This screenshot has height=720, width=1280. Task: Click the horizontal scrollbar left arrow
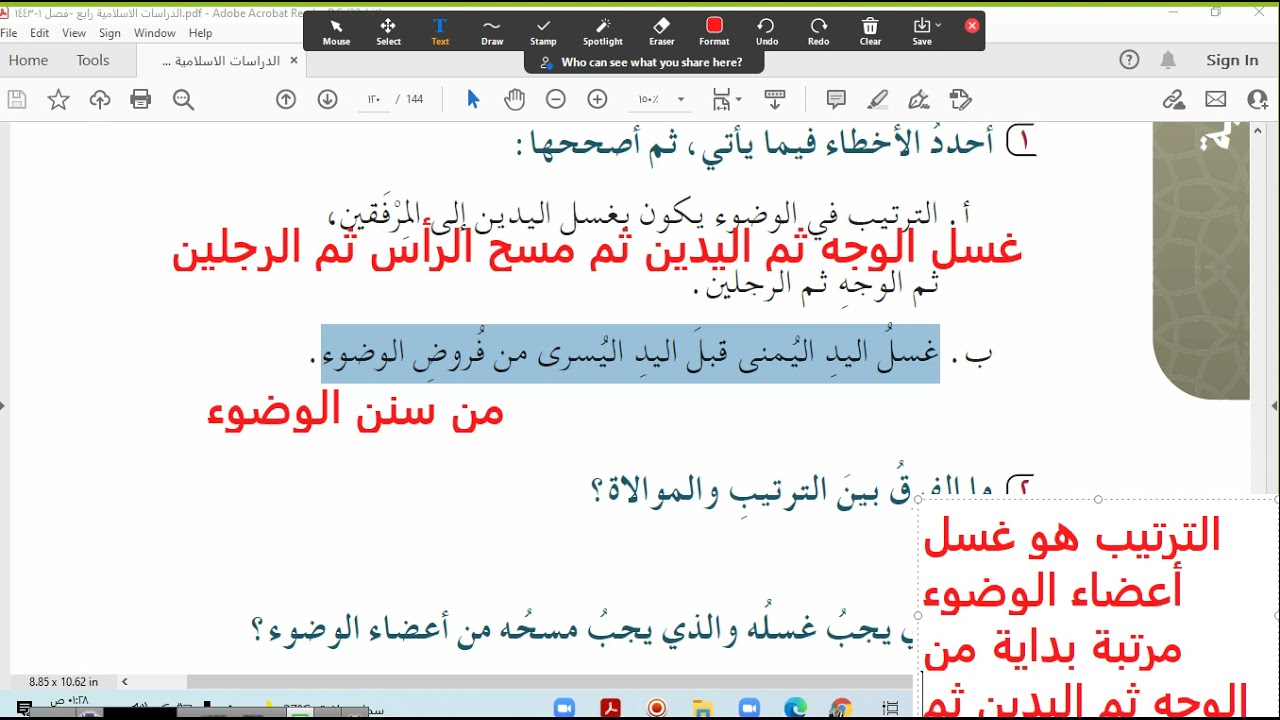click(x=125, y=682)
